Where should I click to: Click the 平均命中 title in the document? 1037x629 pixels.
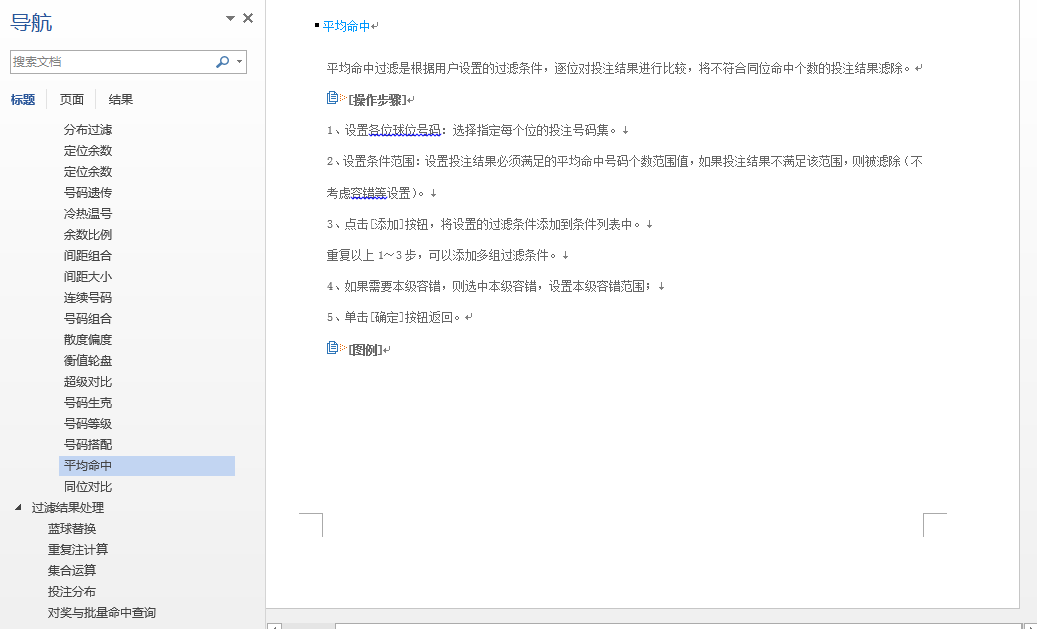(x=346, y=26)
